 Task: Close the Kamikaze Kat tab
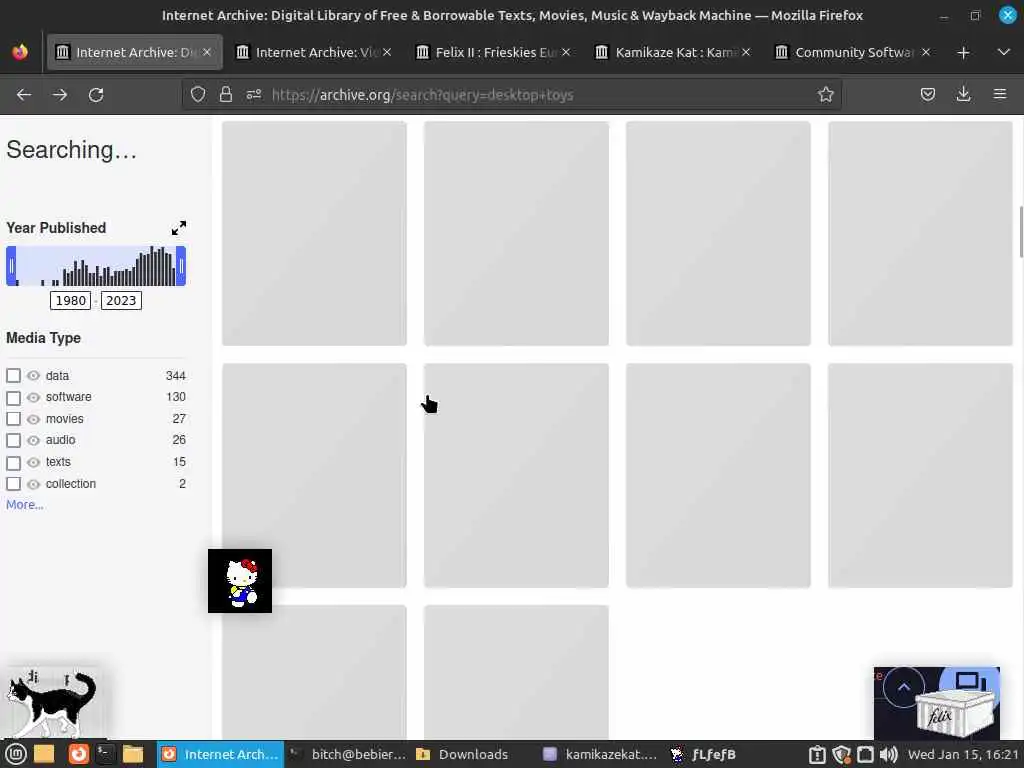coord(746,52)
